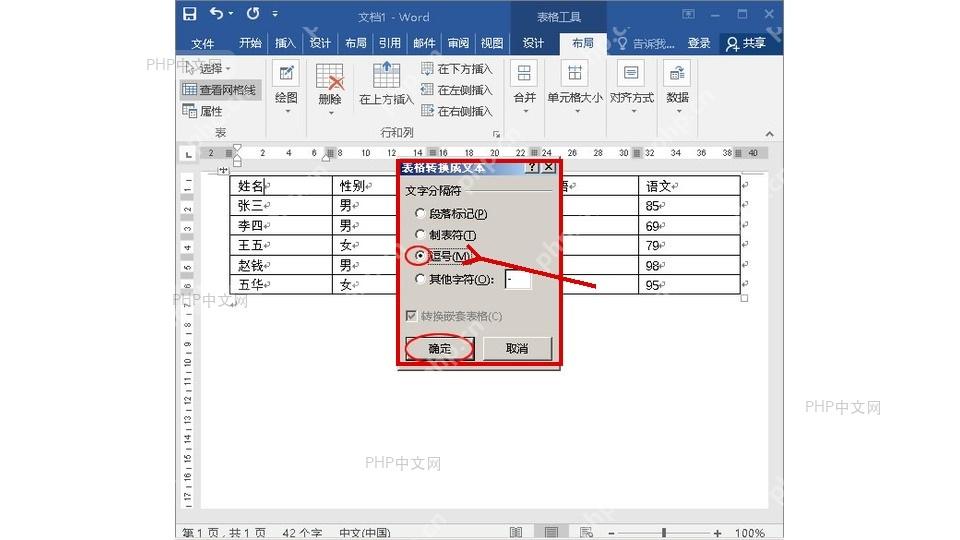Open the 单元格大小 cell size menu
Screen dimensions: 960x540
(574, 89)
